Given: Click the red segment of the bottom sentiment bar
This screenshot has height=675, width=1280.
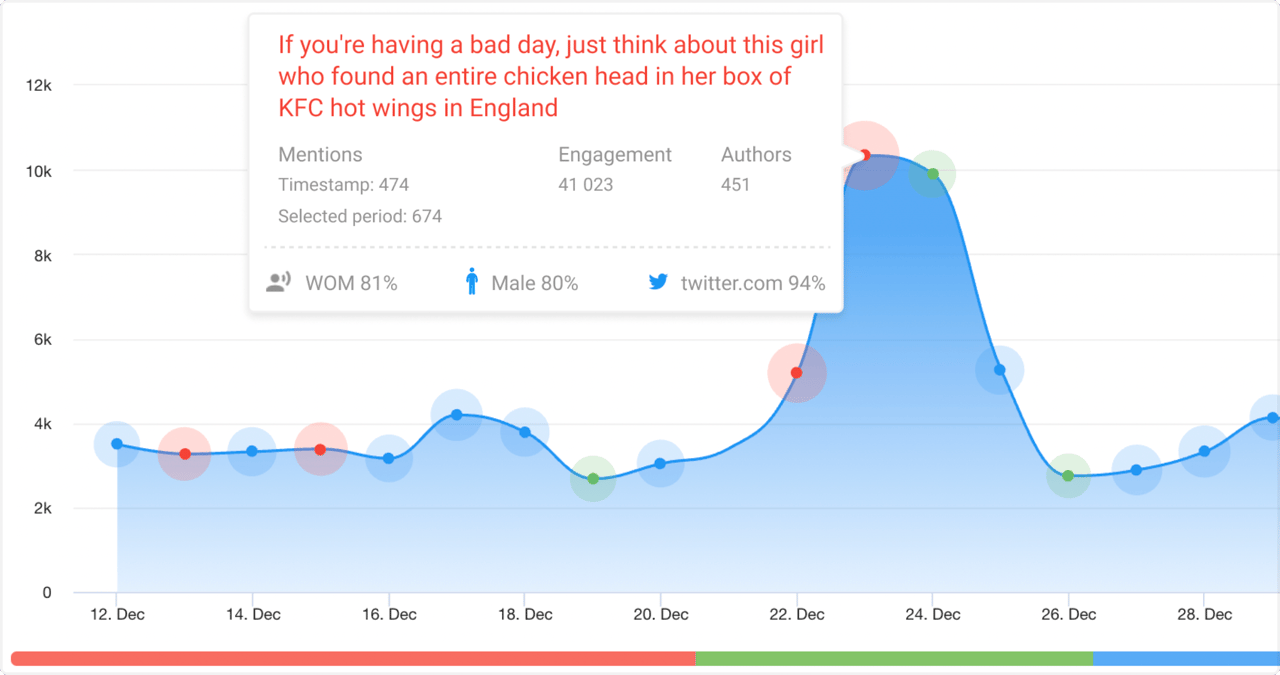Looking at the screenshot, I should [x=350, y=659].
